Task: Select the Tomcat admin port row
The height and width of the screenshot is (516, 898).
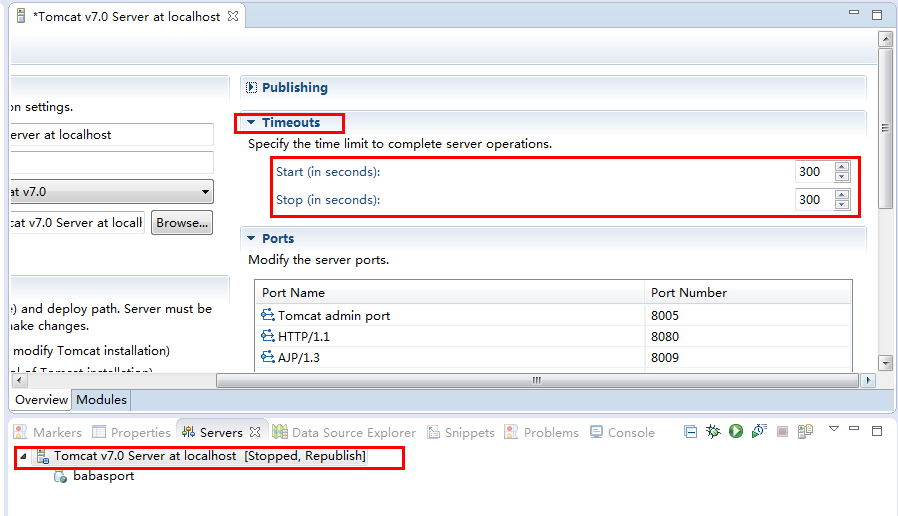Action: [x=553, y=315]
